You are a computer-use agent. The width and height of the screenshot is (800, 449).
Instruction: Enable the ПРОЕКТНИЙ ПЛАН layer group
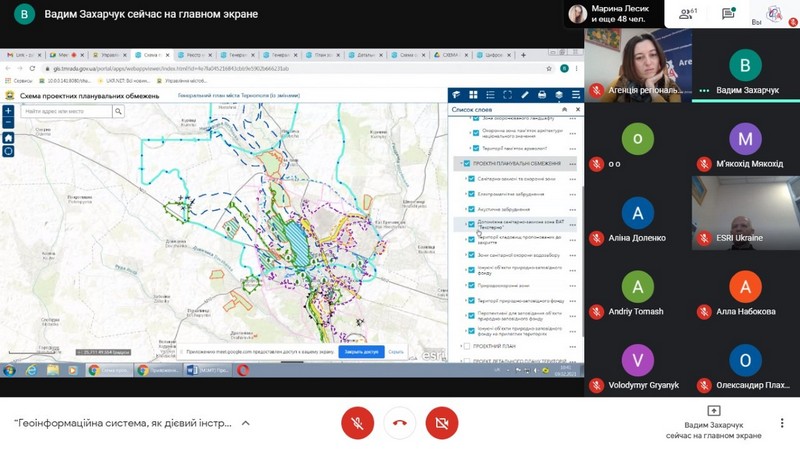point(467,346)
